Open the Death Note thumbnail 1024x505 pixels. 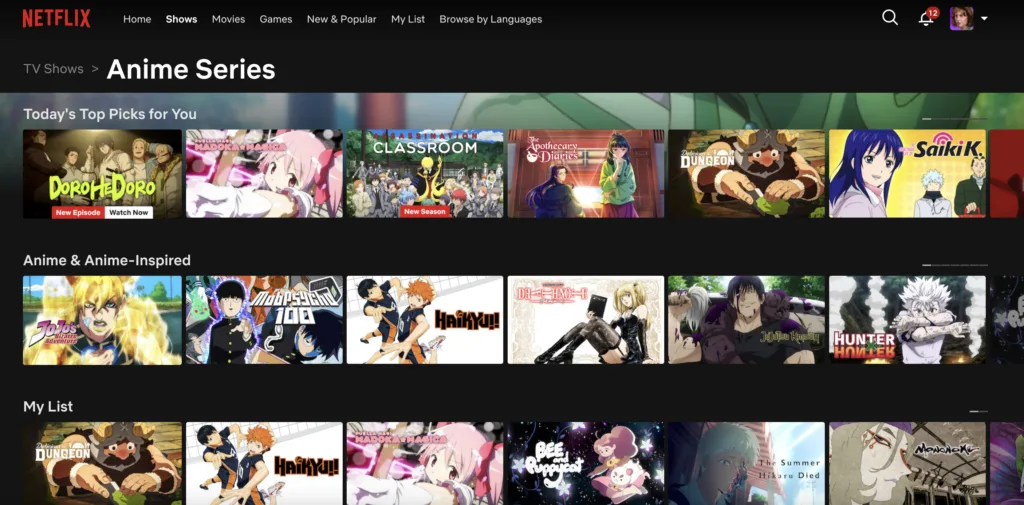586,320
